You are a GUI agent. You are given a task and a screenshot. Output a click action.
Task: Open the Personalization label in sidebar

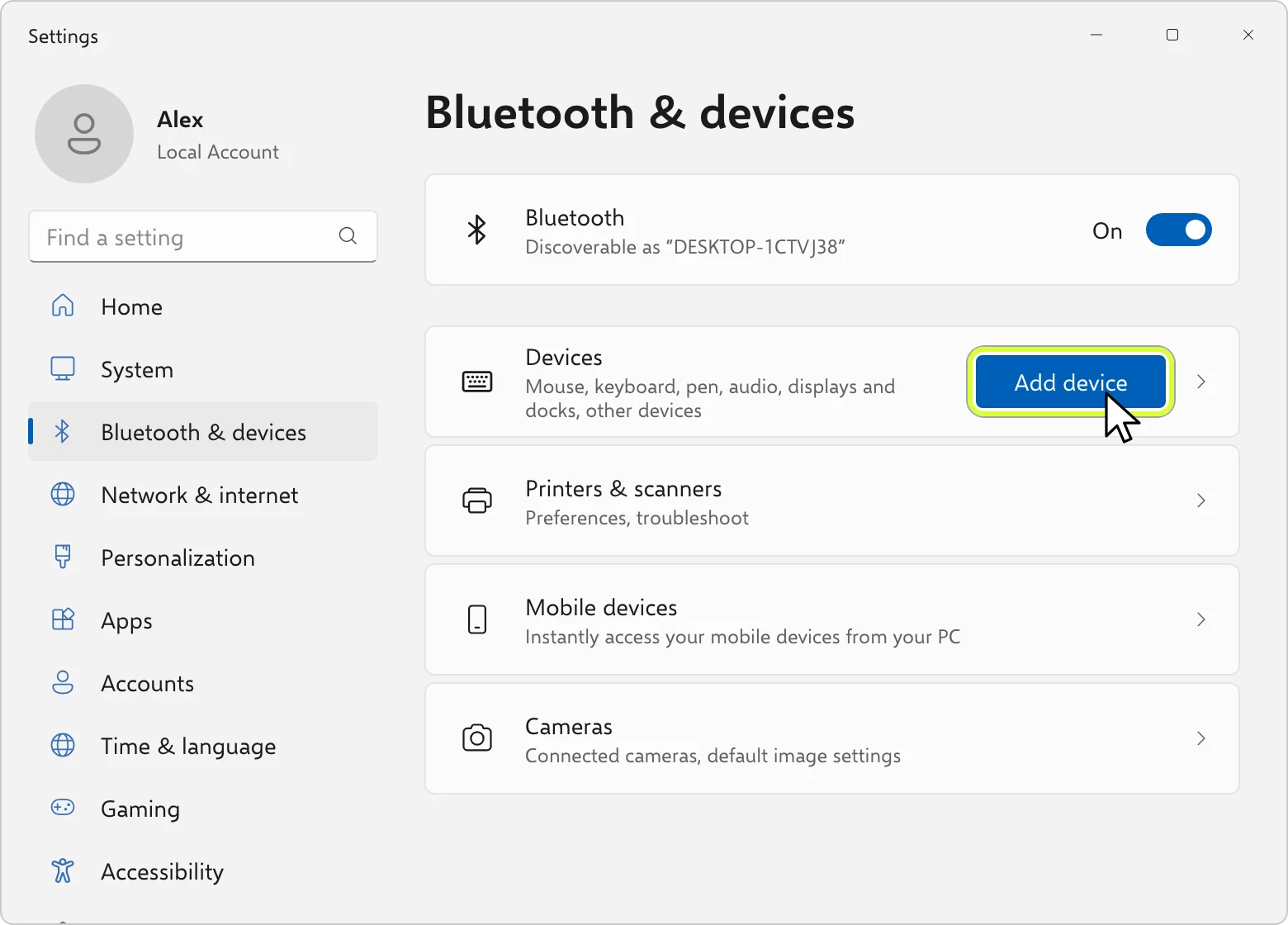tap(178, 557)
